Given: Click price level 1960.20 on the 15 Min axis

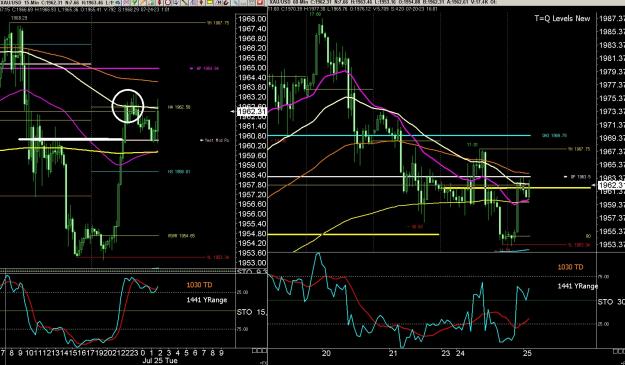Looking at the screenshot, I should (x=252, y=145).
